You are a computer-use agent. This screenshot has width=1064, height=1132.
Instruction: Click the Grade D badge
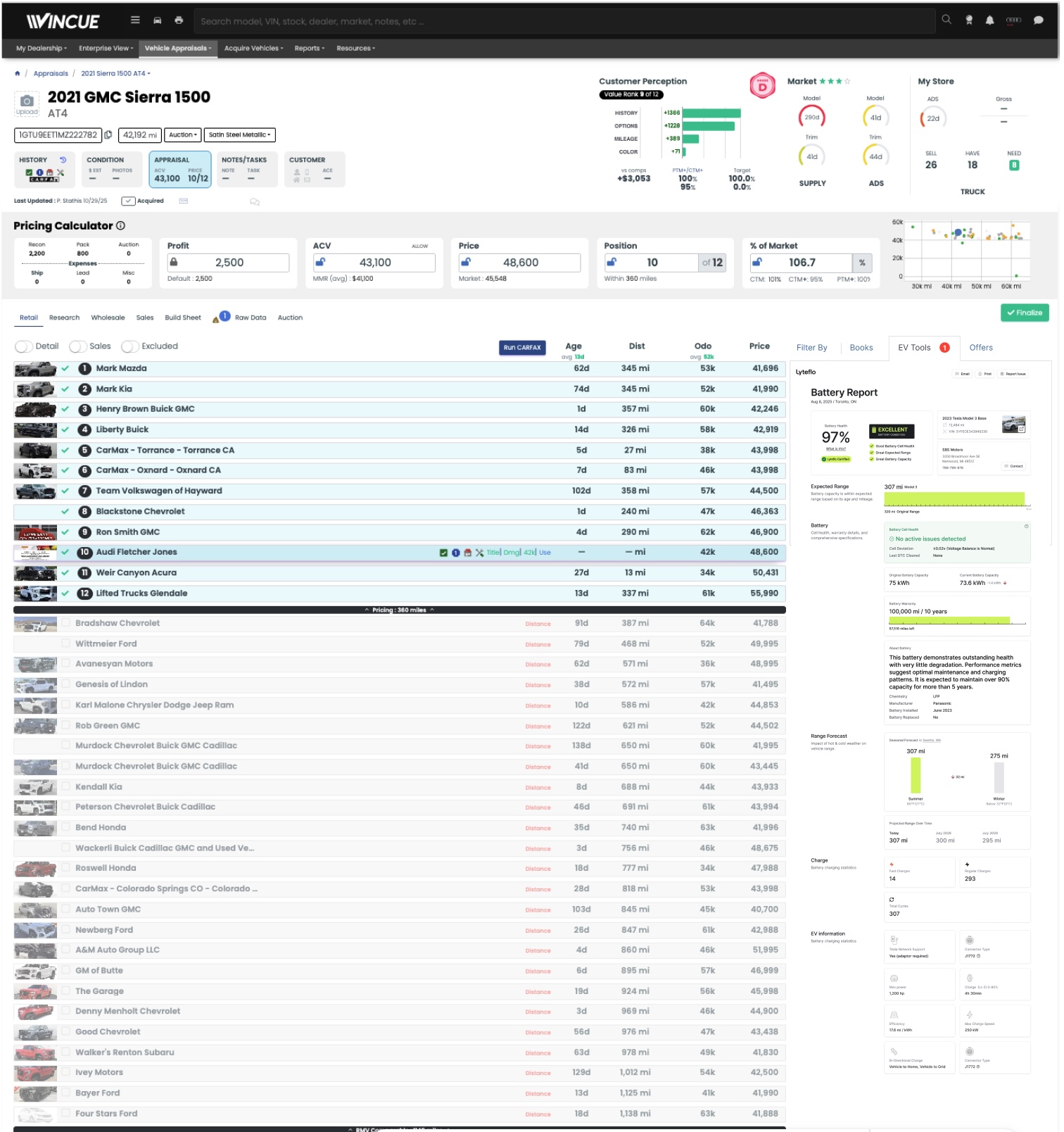(x=763, y=87)
